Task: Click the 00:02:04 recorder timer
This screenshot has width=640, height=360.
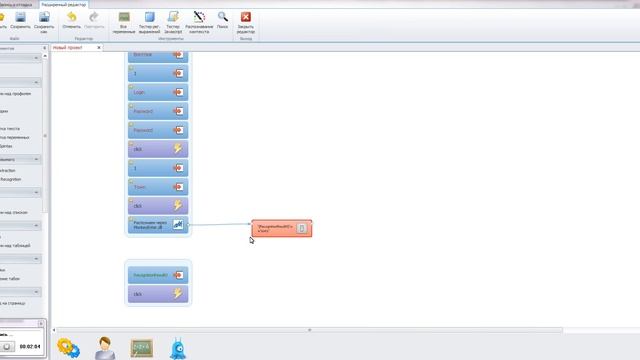Action: coord(30,347)
